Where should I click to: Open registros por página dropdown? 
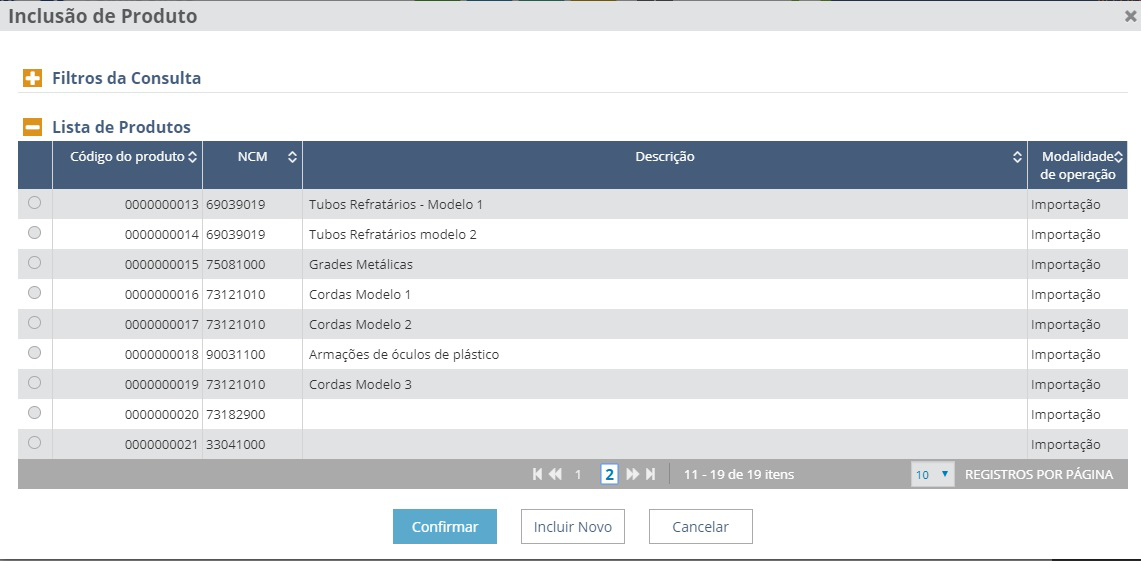click(x=932, y=474)
